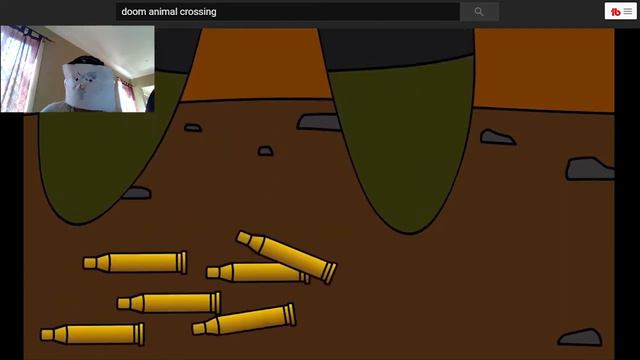Click the animated video frame with bullet casings

pyautogui.click(x=319, y=194)
